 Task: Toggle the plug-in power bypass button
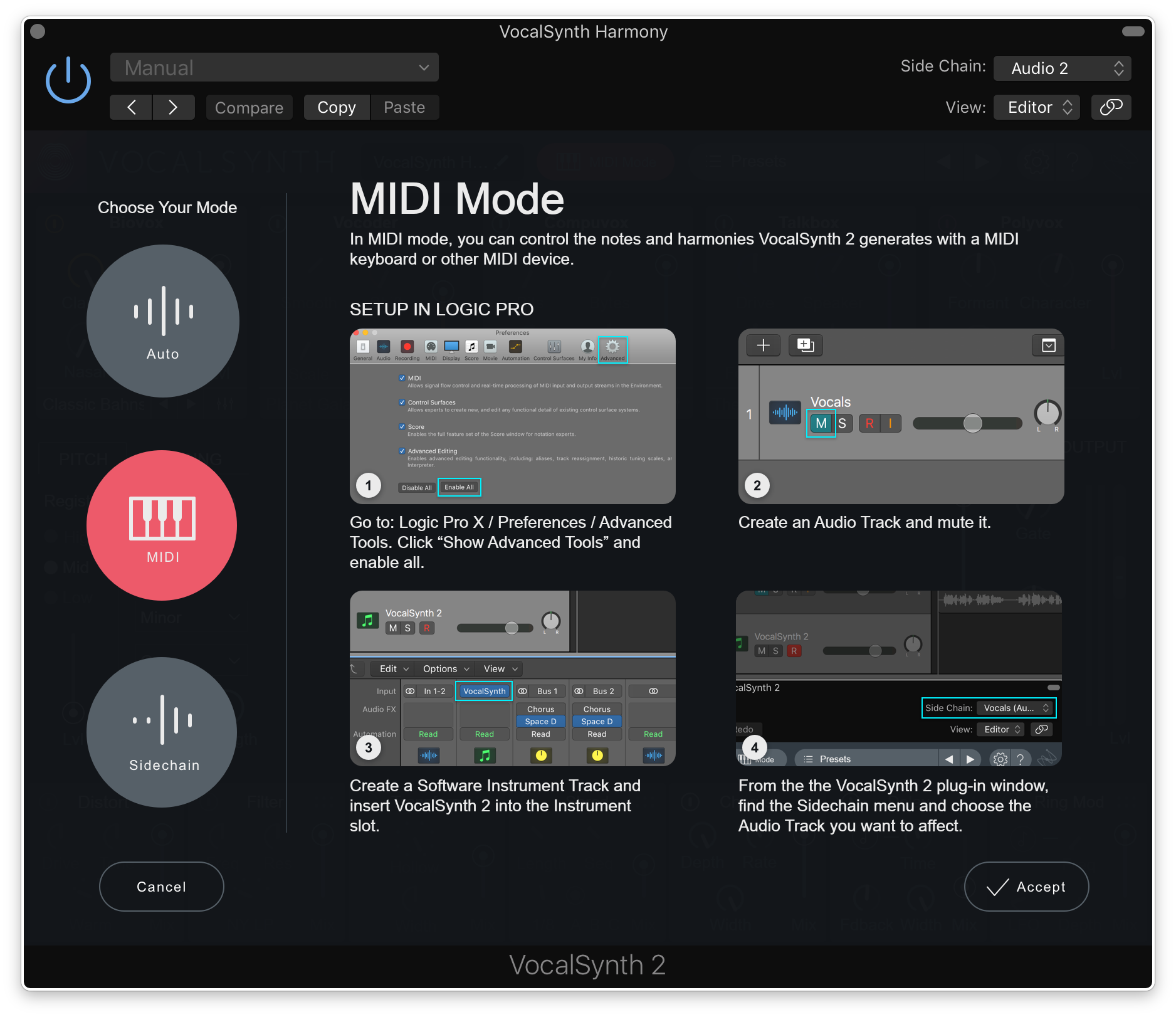(68, 80)
